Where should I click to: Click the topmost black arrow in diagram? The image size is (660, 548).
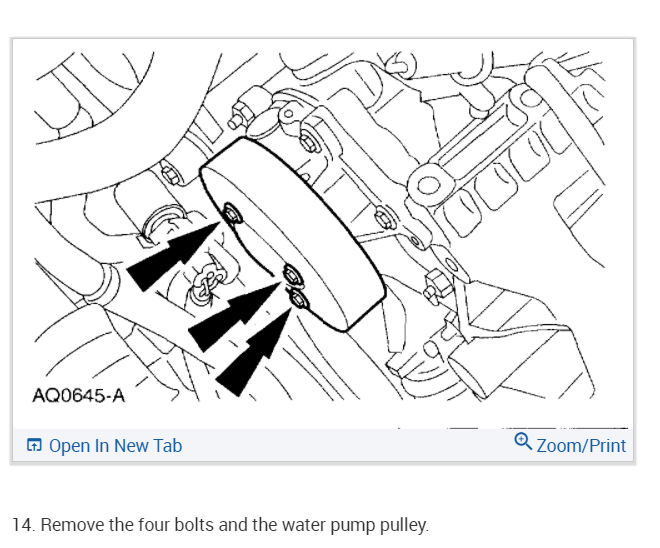point(173,256)
